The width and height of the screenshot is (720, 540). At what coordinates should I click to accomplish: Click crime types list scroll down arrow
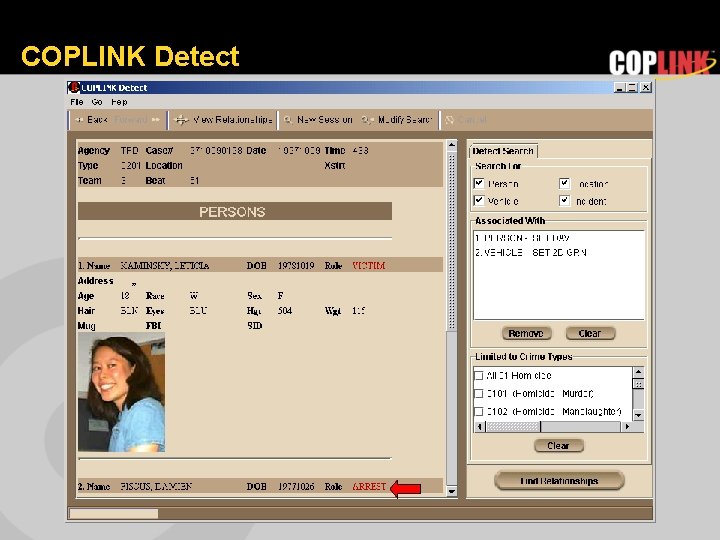point(638,415)
